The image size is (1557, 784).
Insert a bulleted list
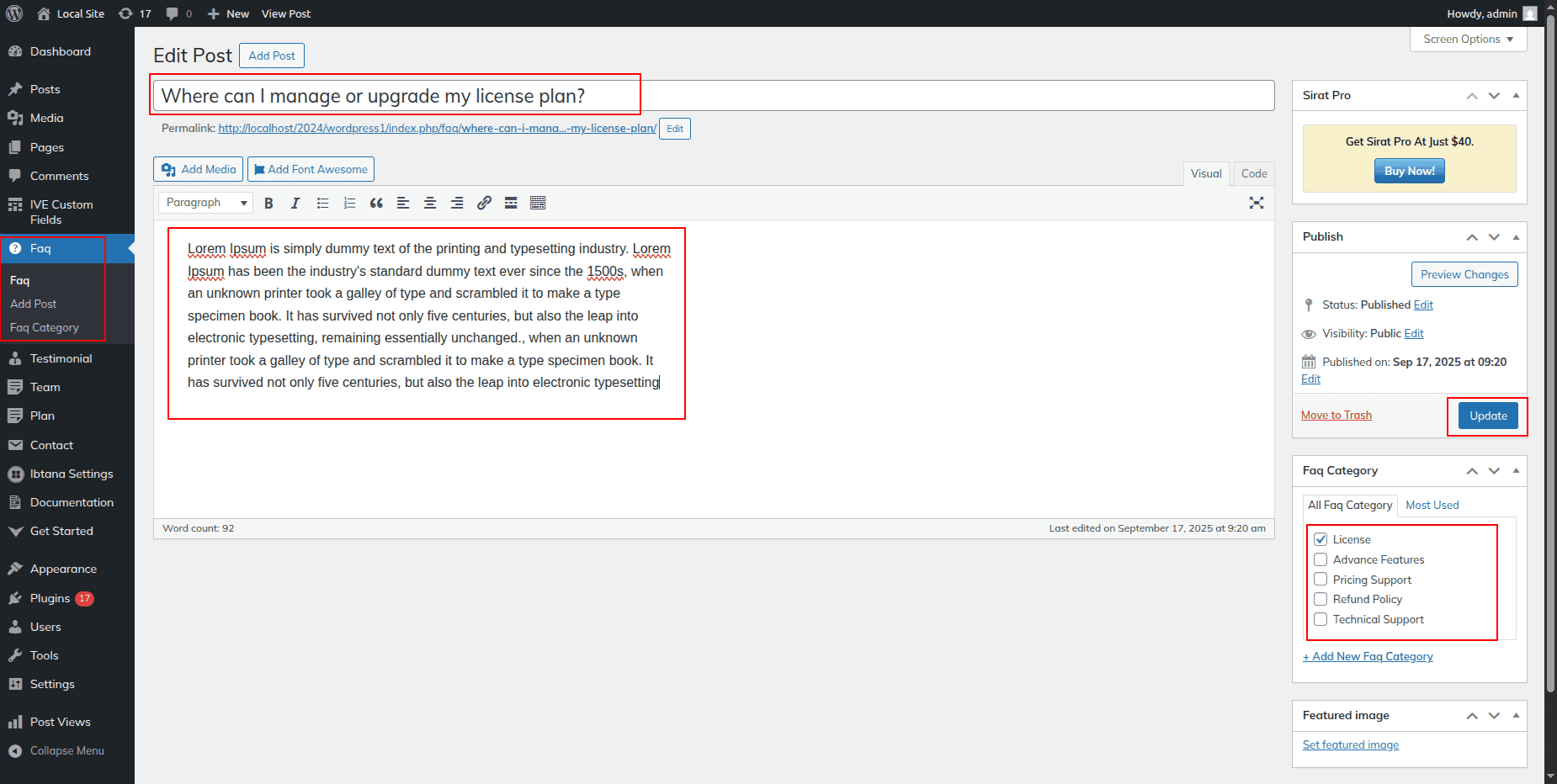[322, 203]
